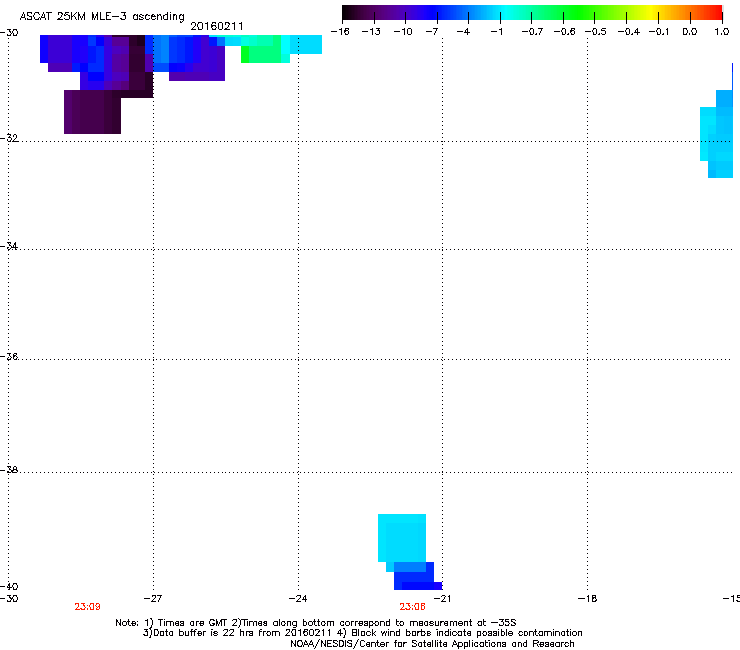Screen dimensions: 740x650
Task: Click the colorbar label '-13'
Action: 371,32
